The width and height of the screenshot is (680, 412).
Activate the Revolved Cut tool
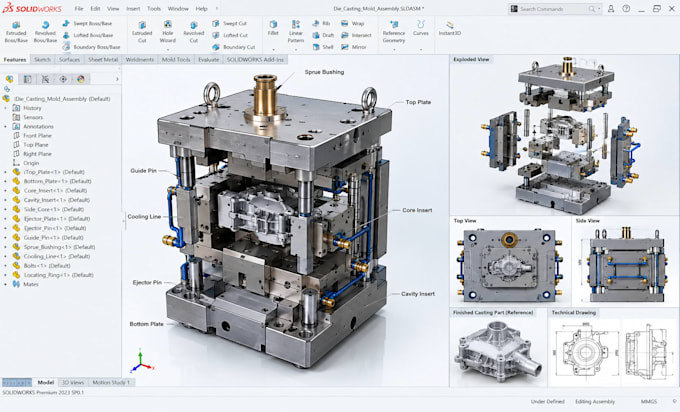coord(193,33)
